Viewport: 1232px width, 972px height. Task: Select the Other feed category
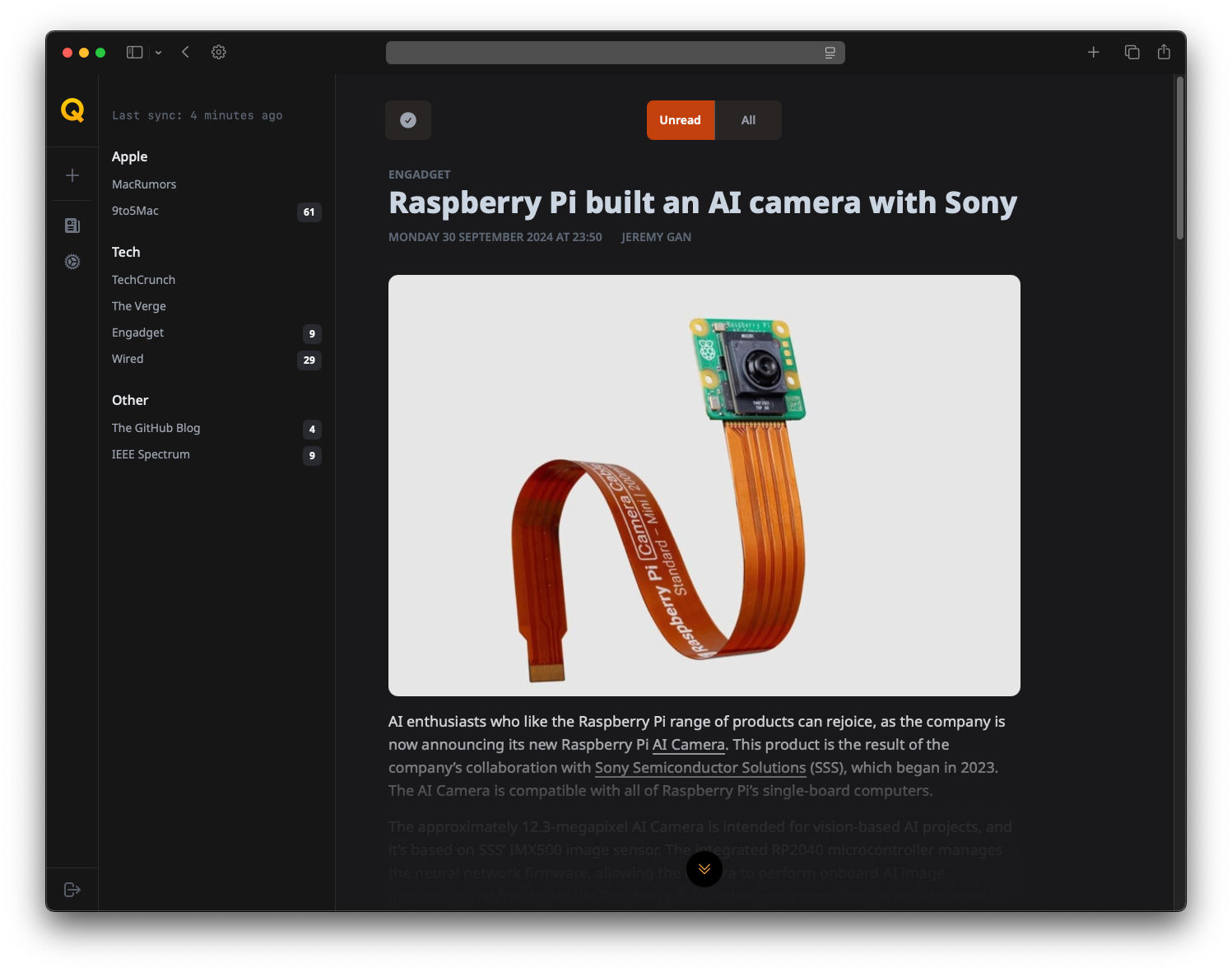130,400
